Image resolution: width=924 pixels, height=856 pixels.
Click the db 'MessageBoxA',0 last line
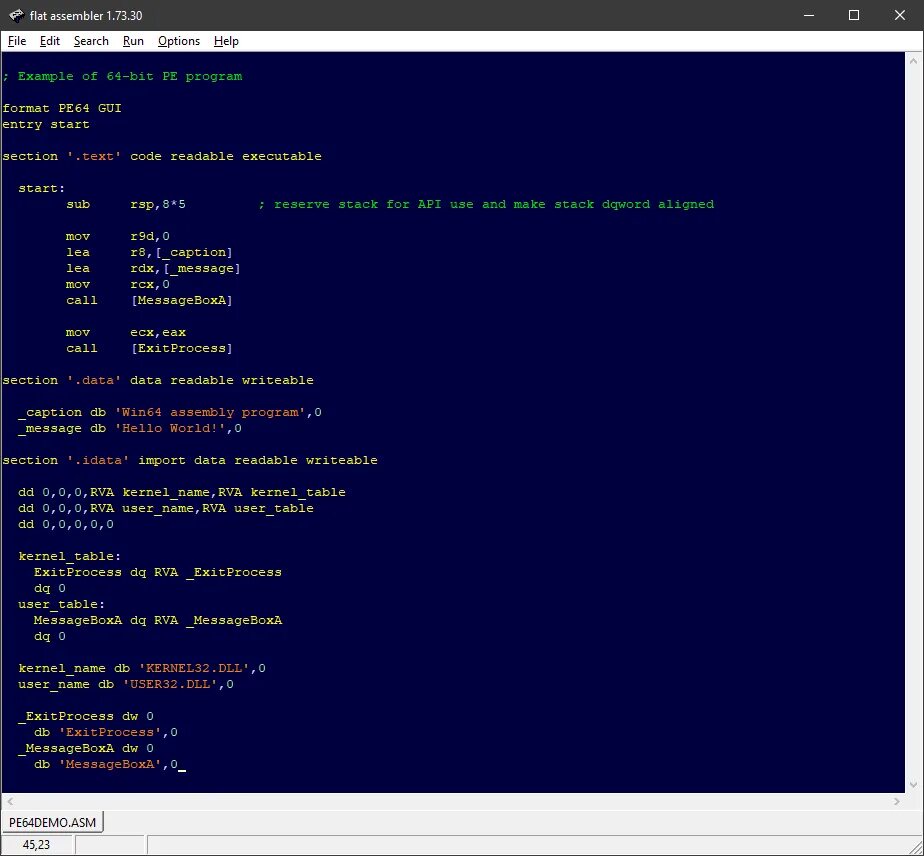(x=106, y=764)
